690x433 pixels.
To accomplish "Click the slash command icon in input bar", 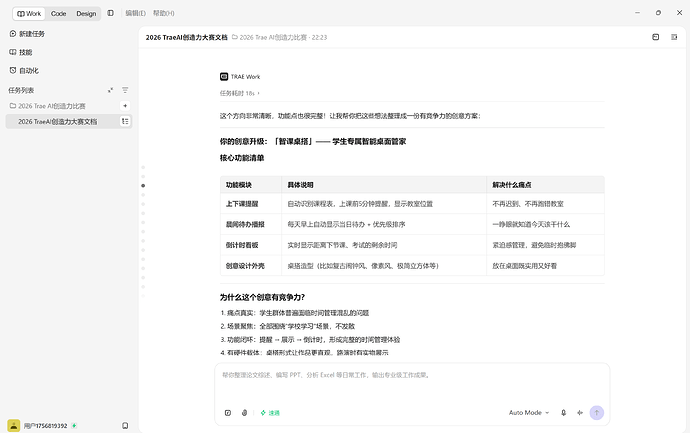I will point(228,413).
